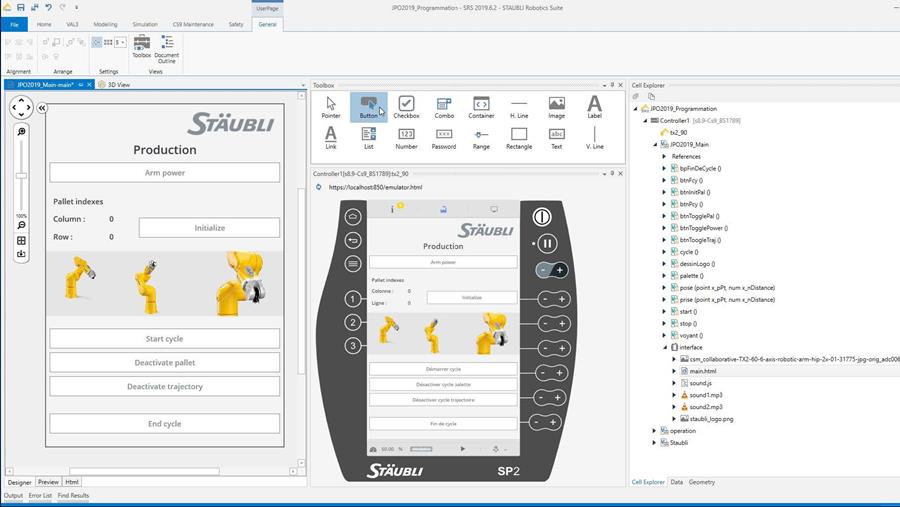The width and height of the screenshot is (900, 507).
Task: Pick the Range control in Toolbox
Action: click(x=481, y=137)
